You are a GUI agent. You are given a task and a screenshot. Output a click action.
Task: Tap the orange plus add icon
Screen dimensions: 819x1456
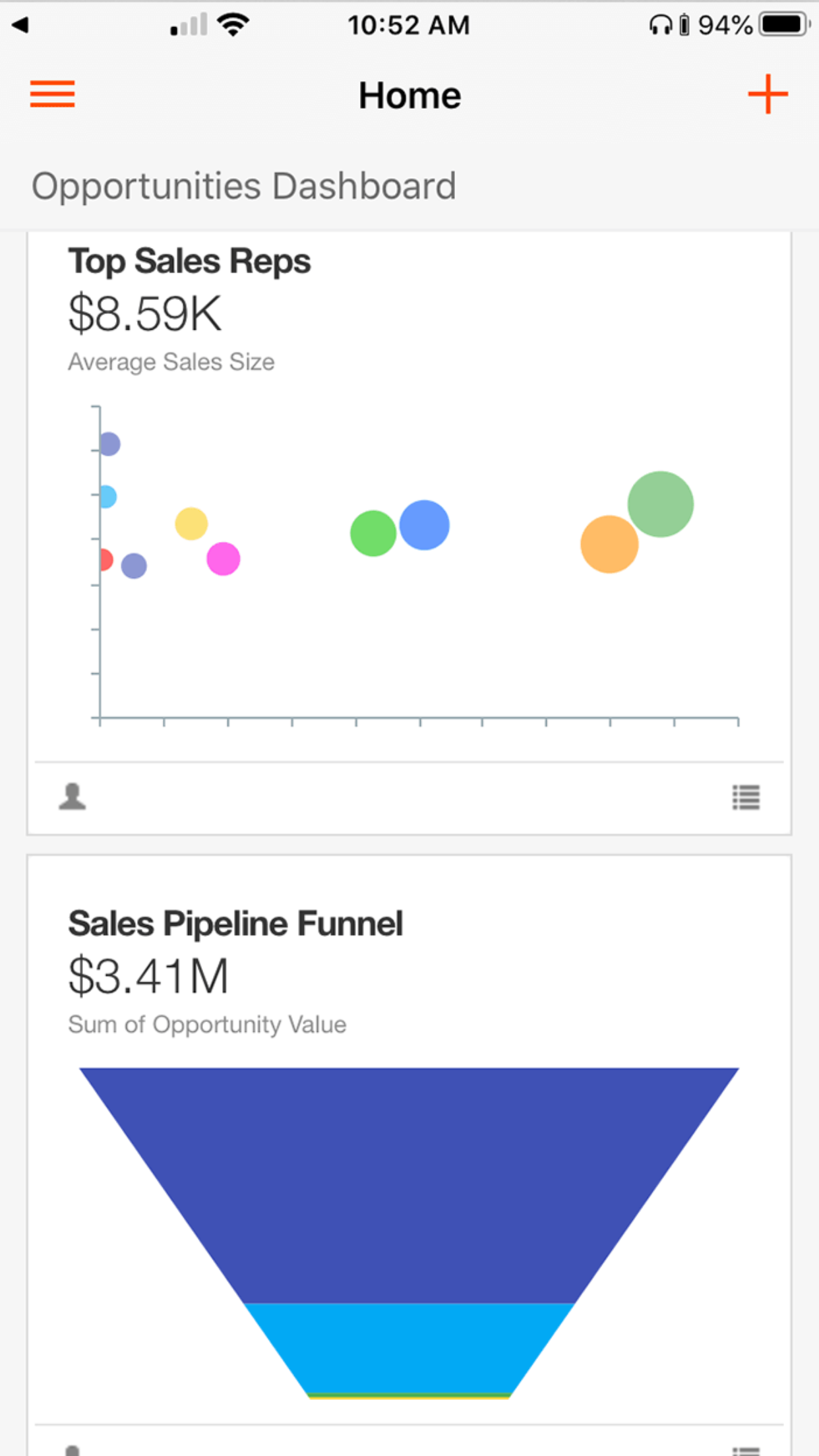click(x=768, y=94)
